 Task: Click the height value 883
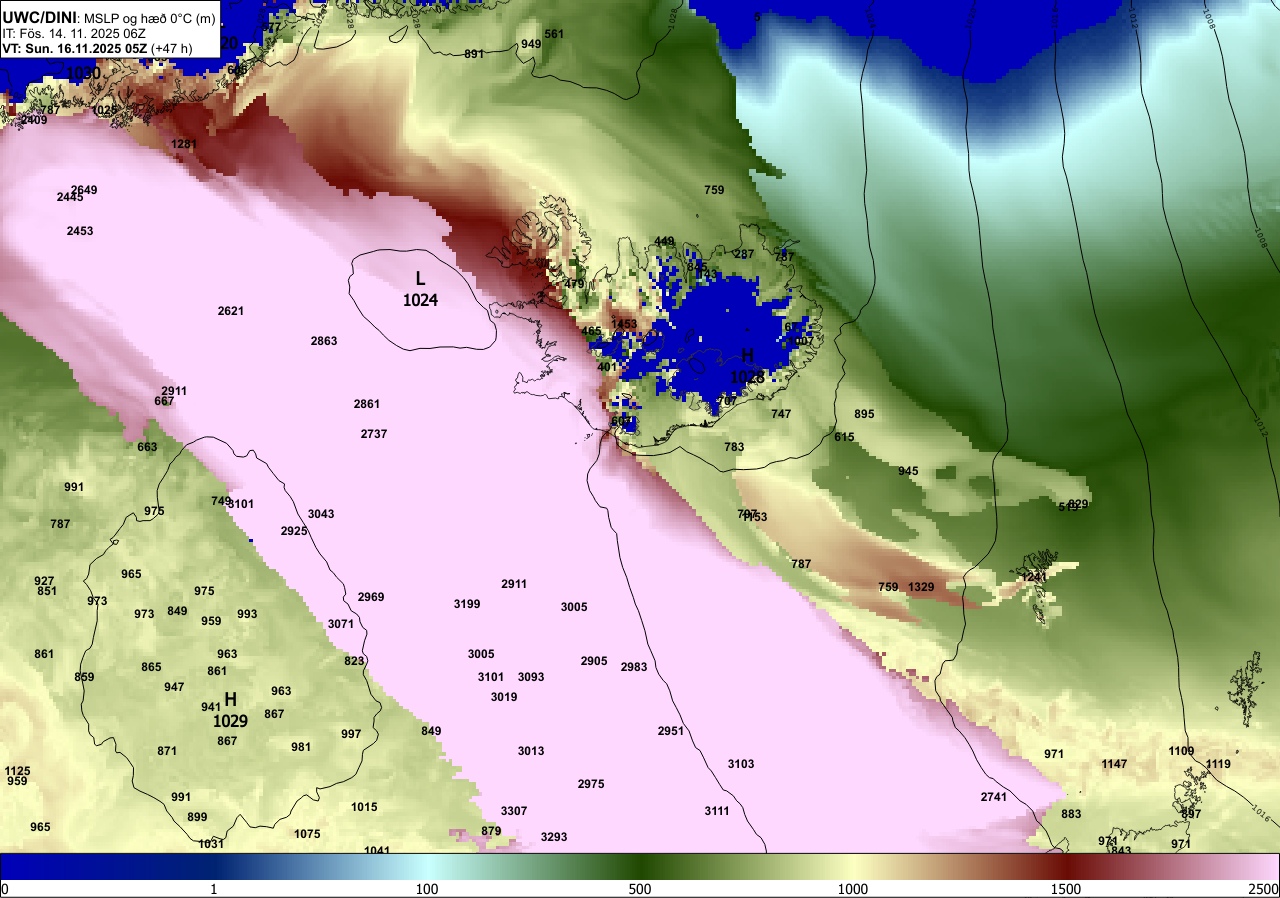point(1071,814)
